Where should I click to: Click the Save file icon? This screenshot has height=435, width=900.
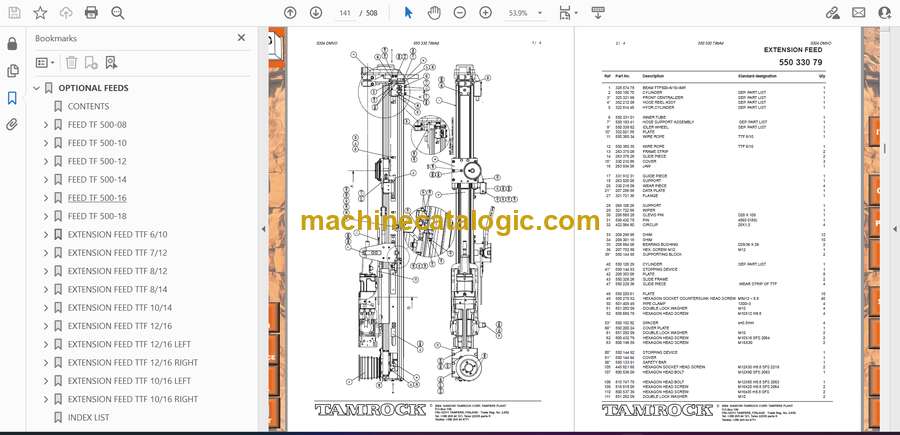pos(14,13)
